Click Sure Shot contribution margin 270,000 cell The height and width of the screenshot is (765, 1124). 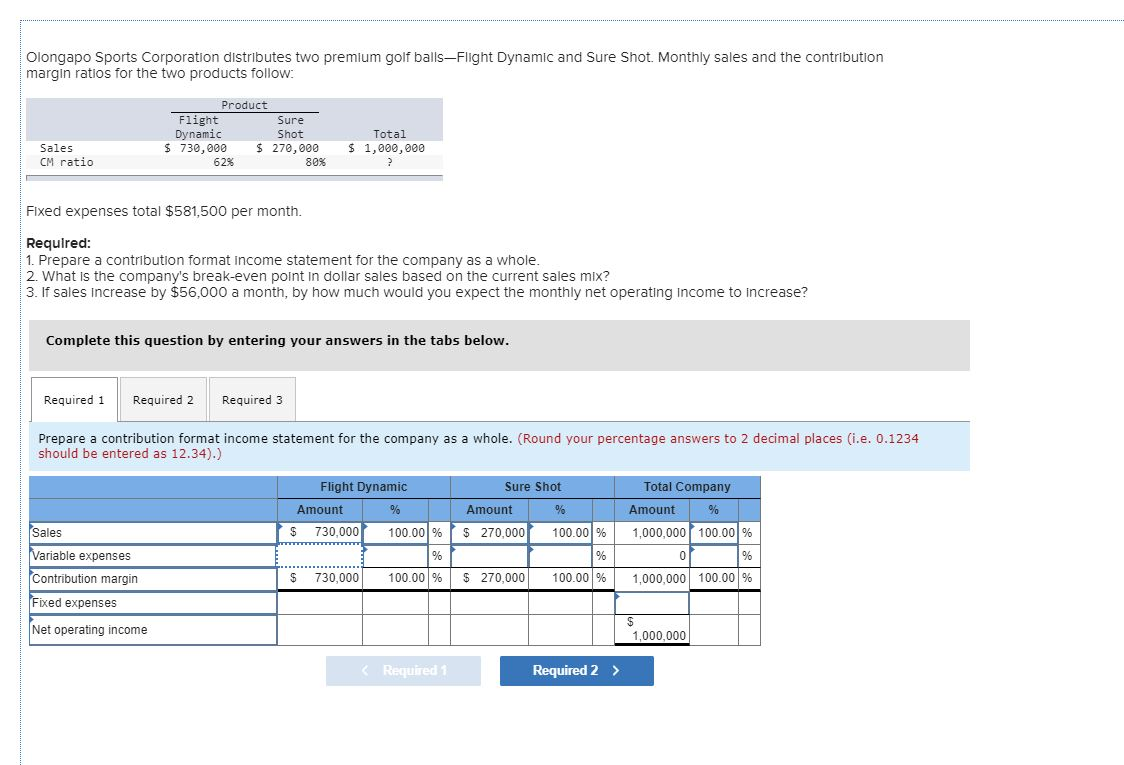(x=490, y=579)
